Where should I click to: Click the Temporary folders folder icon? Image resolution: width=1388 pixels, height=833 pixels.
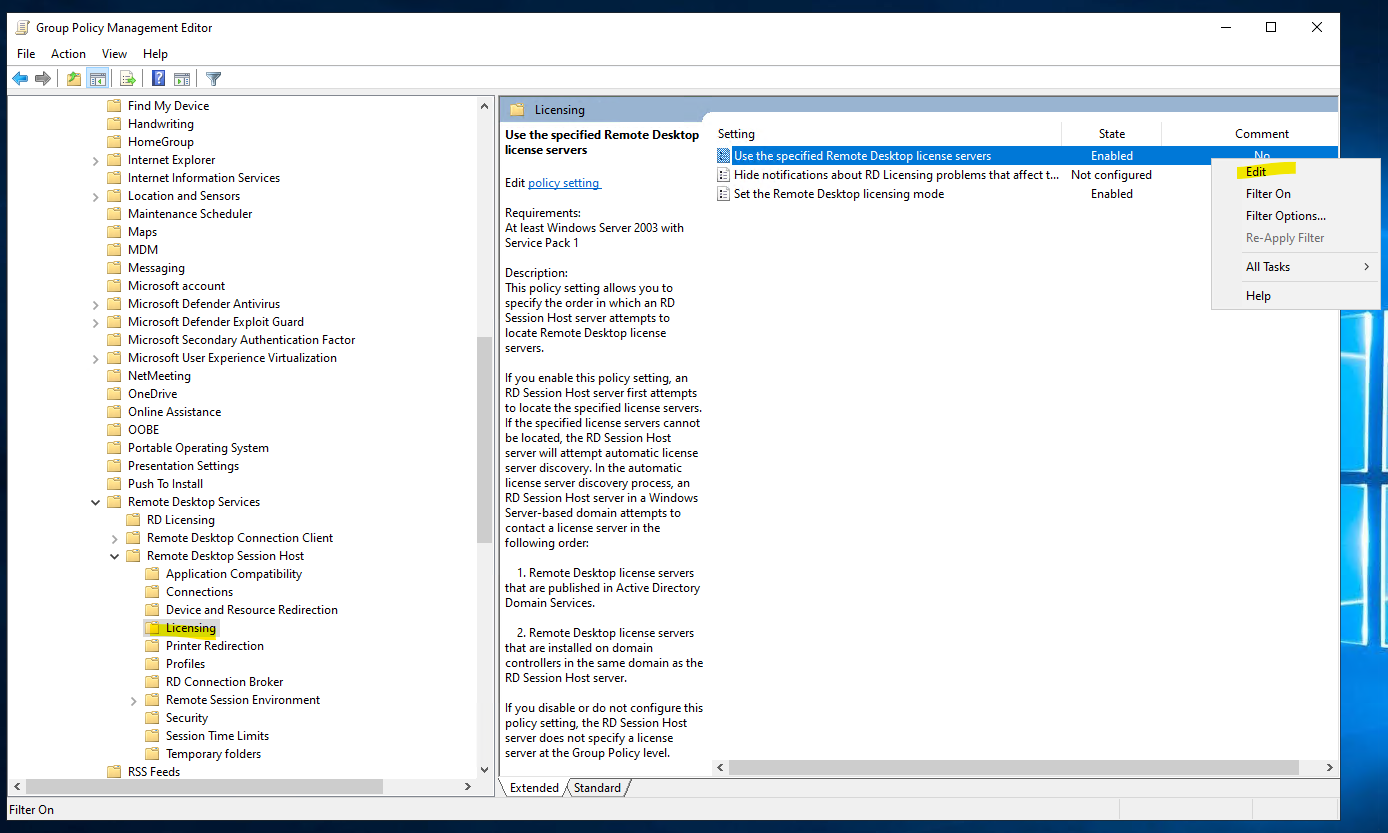152,754
